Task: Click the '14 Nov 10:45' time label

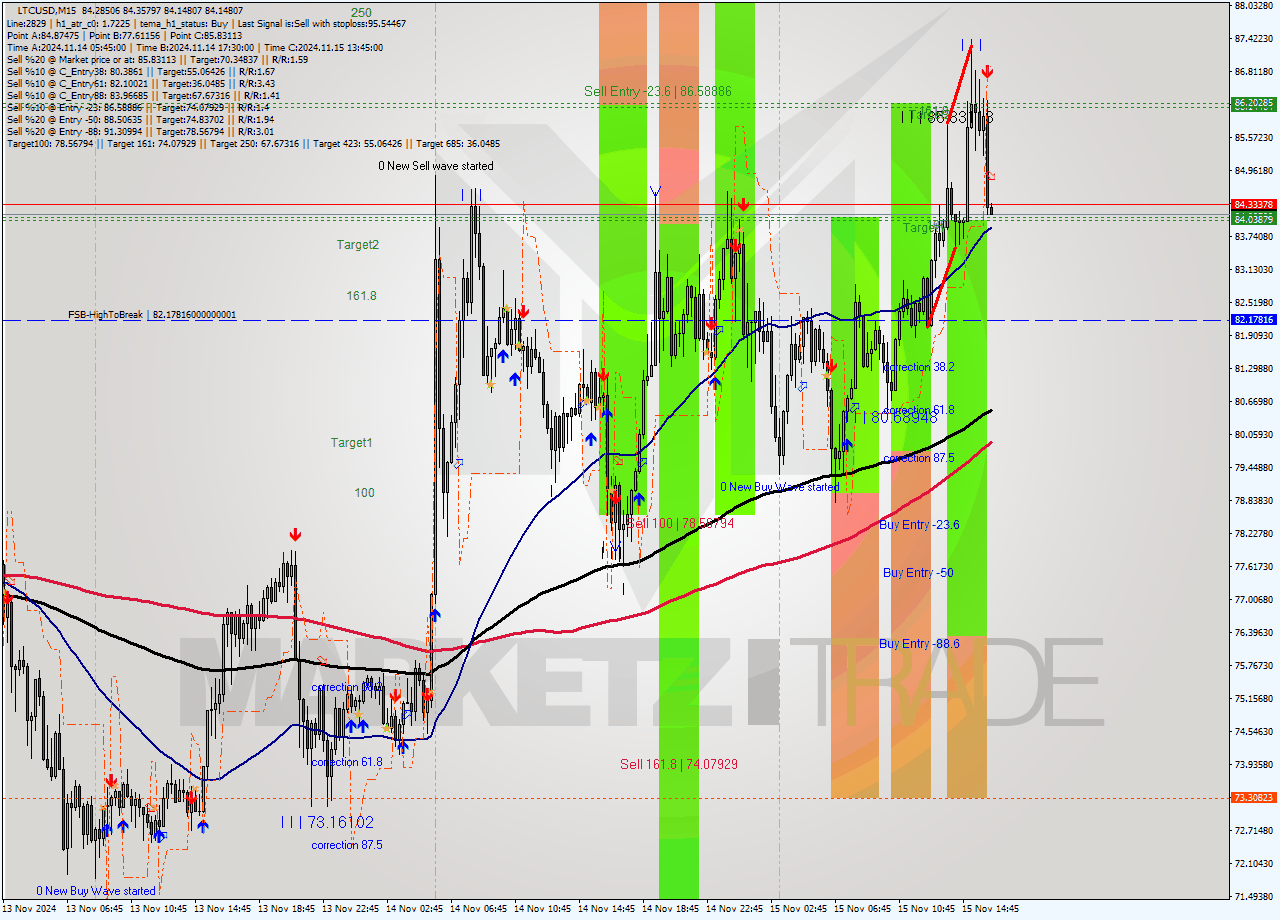Action: [542, 909]
